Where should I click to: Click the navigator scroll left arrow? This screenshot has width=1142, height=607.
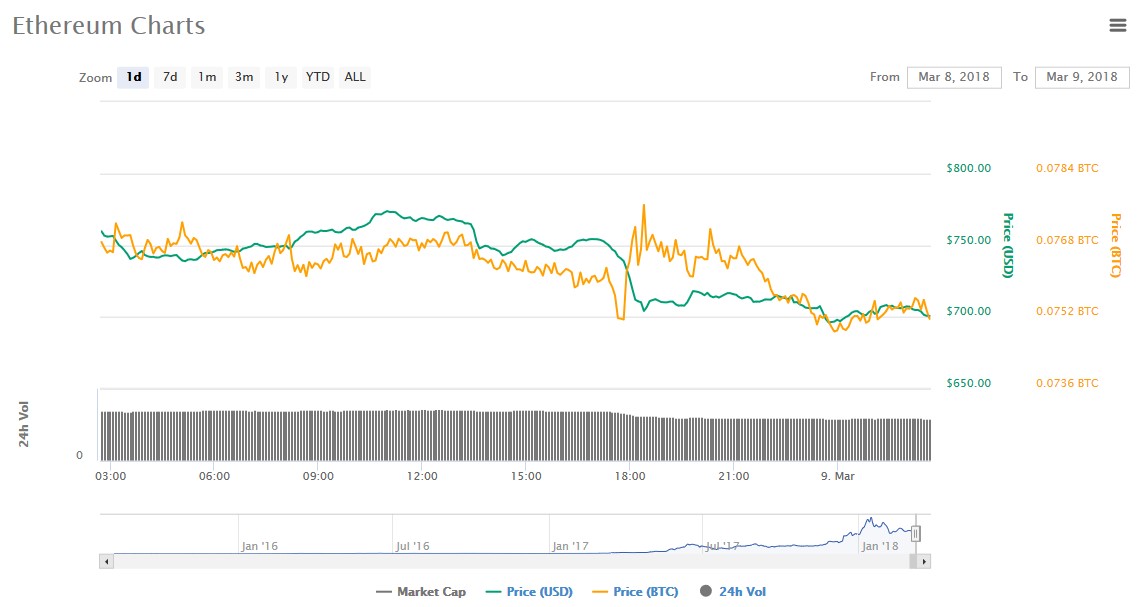[106, 562]
